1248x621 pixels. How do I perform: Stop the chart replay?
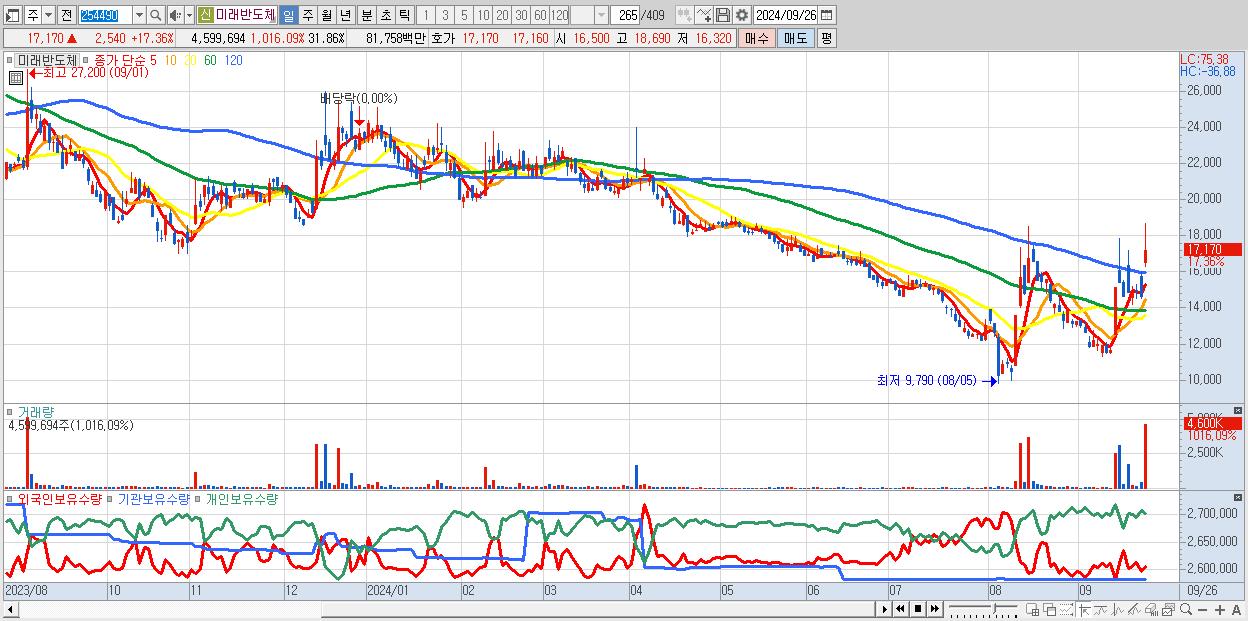[x=918, y=609]
